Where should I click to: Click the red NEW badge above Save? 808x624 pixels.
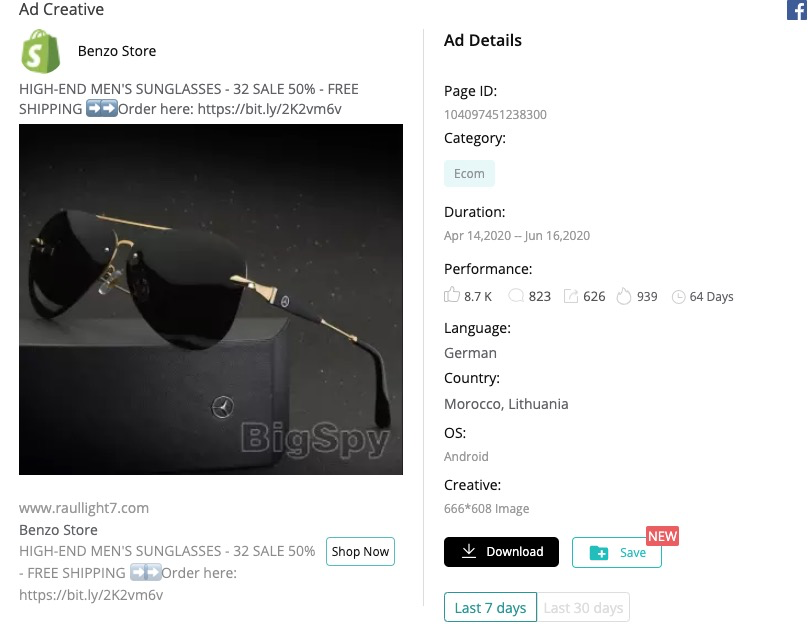662,535
